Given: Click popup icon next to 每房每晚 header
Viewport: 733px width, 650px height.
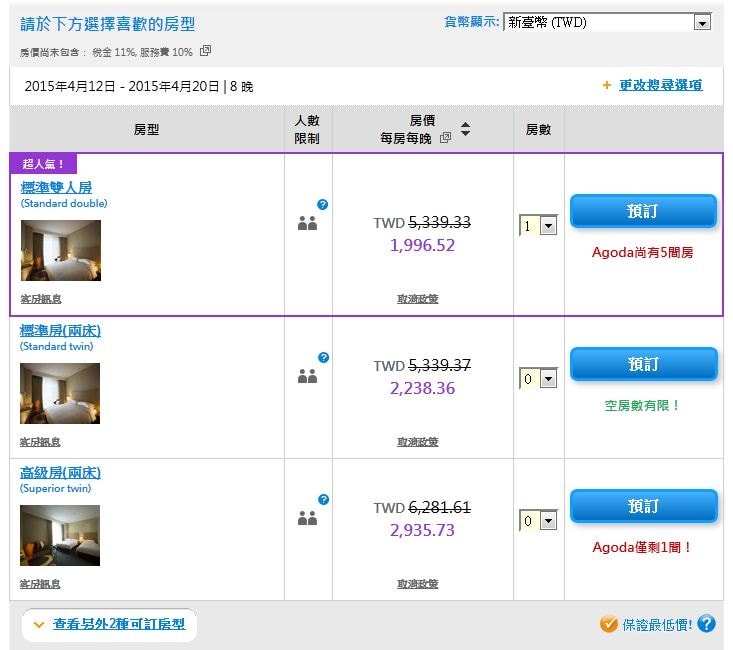Looking at the screenshot, I should (x=445, y=138).
